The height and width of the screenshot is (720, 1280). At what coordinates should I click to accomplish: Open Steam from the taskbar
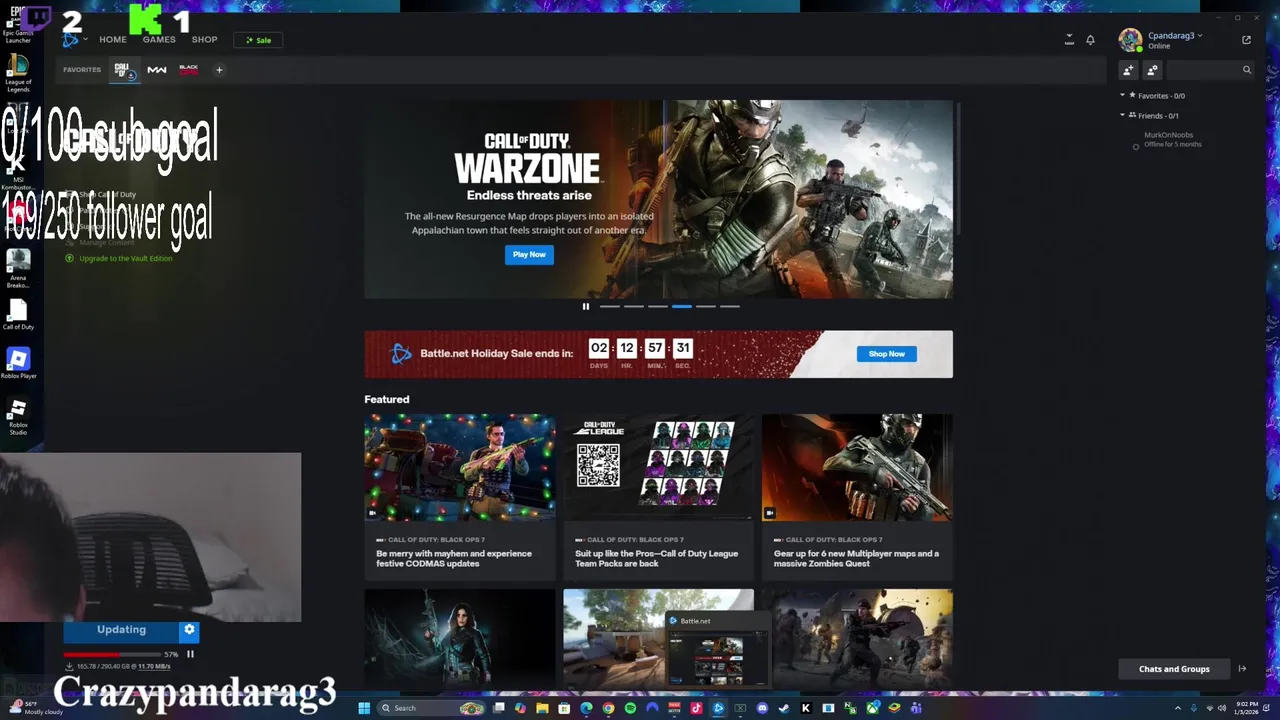pos(784,708)
